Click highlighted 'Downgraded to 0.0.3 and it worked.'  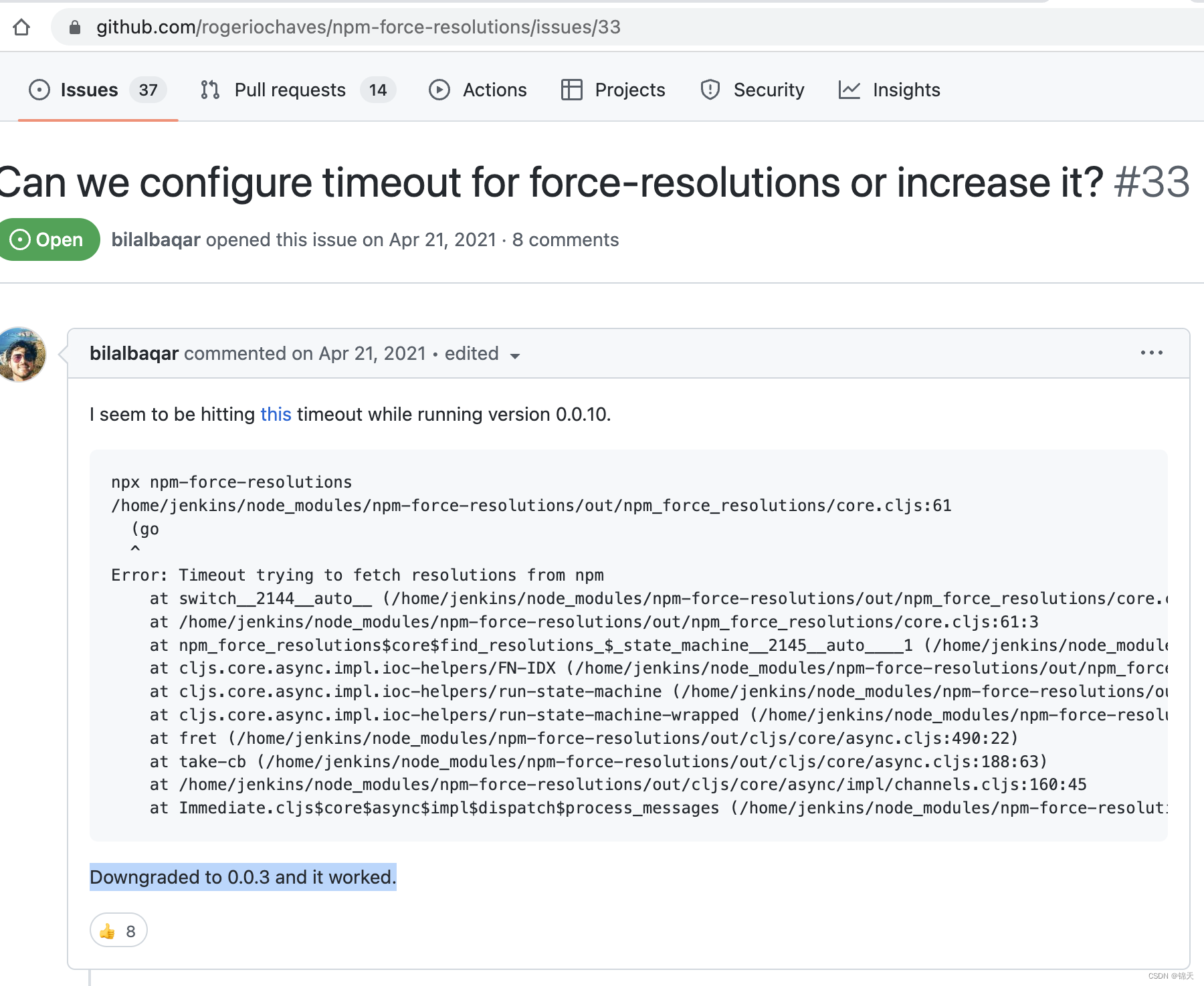(243, 877)
